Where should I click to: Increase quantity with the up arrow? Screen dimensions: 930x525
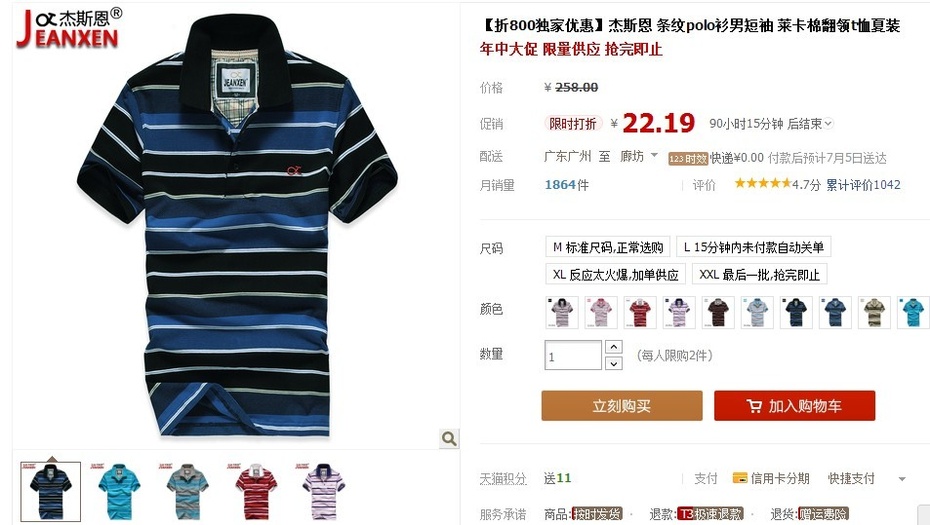point(614,347)
